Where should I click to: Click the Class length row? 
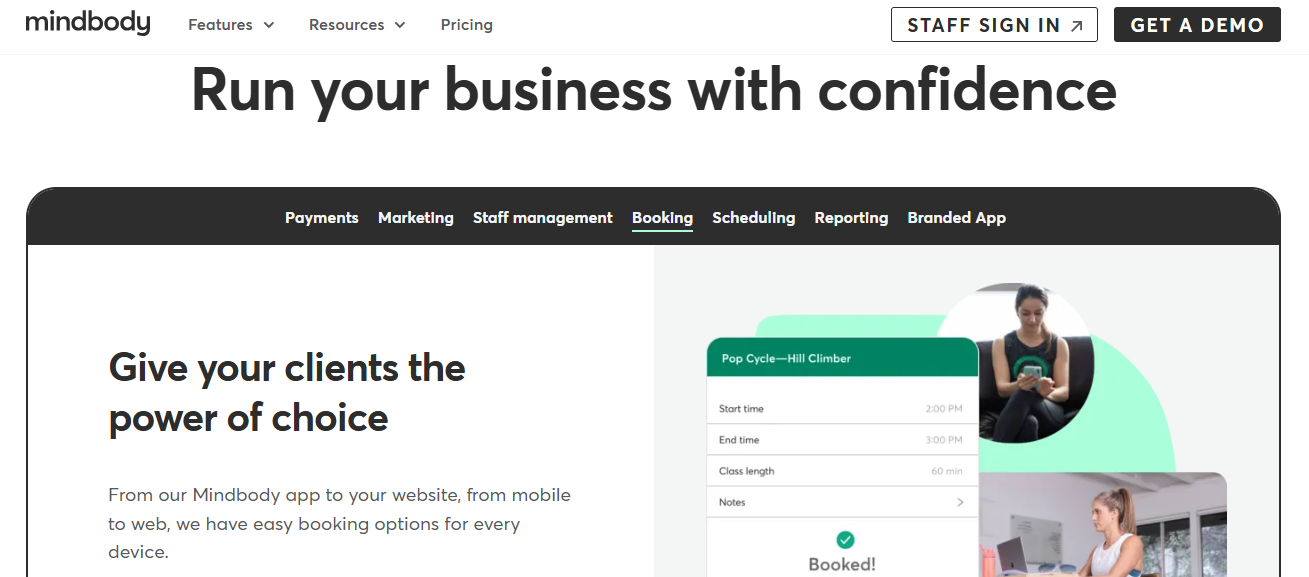click(x=841, y=471)
